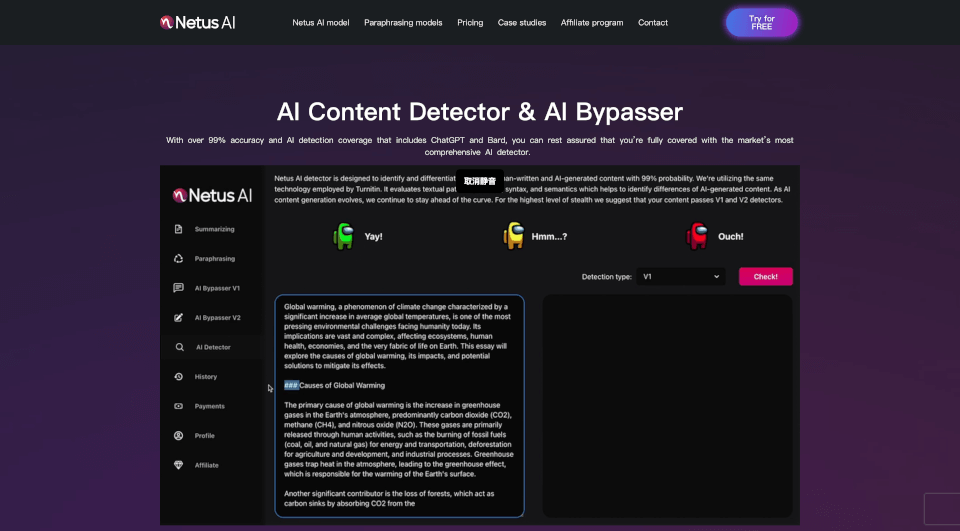Click the red crewmate Ouch! icon
960x531 pixels.
click(x=697, y=236)
